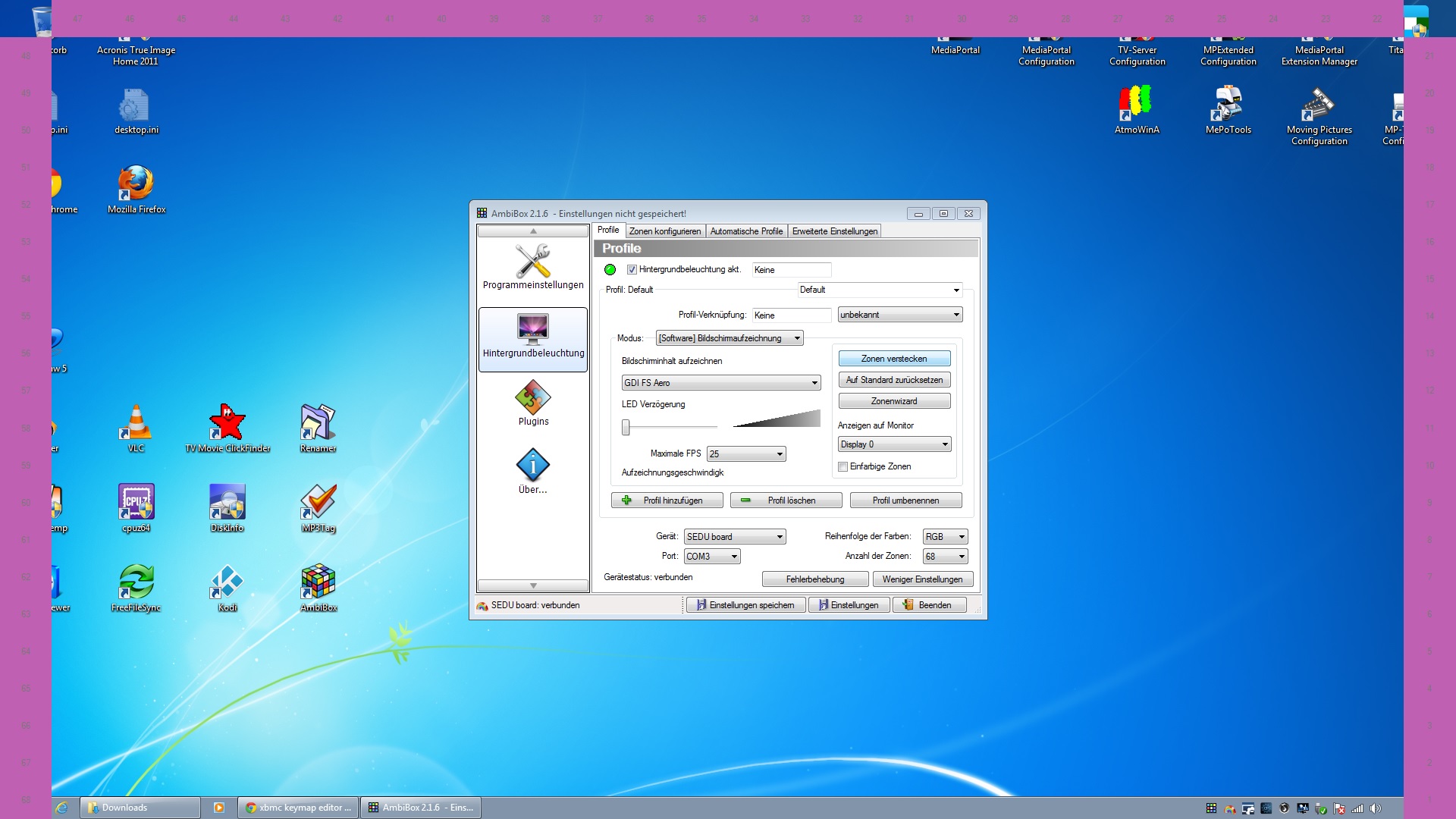Open the MePoTools desktop shortcut
This screenshot has width=1456, height=819.
[x=1228, y=110]
